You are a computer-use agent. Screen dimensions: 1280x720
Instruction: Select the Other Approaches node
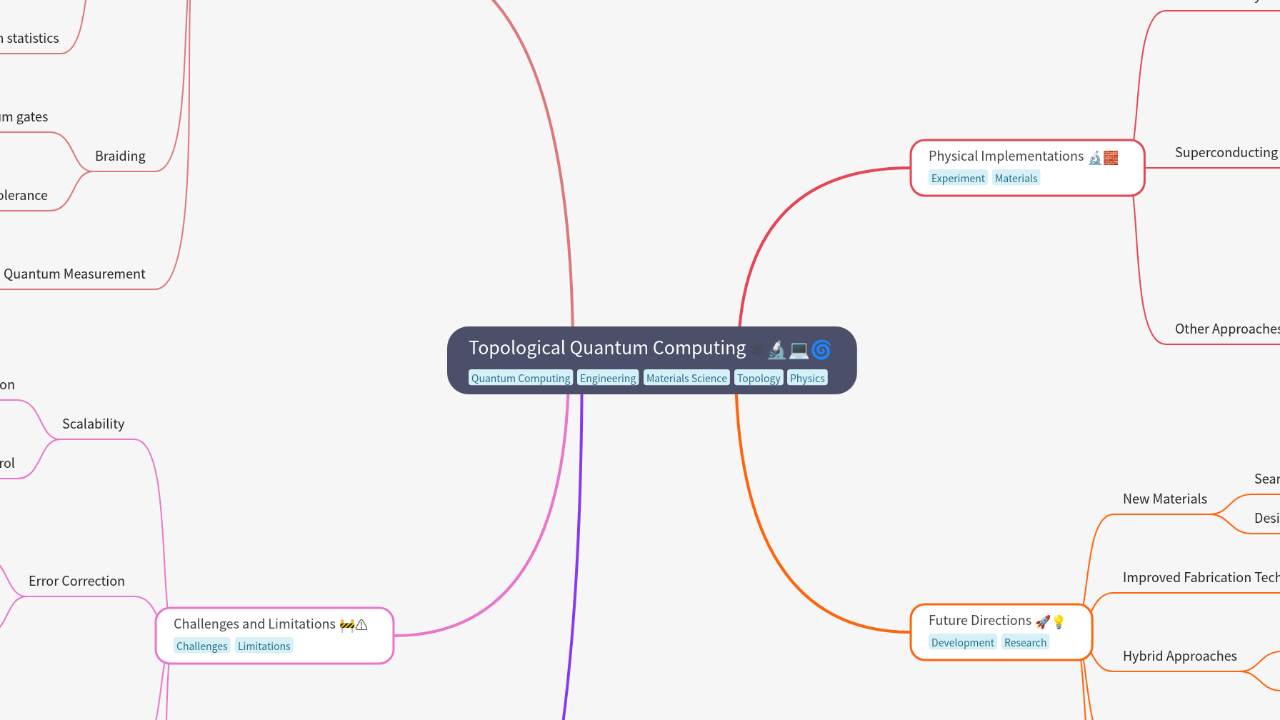click(1227, 329)
